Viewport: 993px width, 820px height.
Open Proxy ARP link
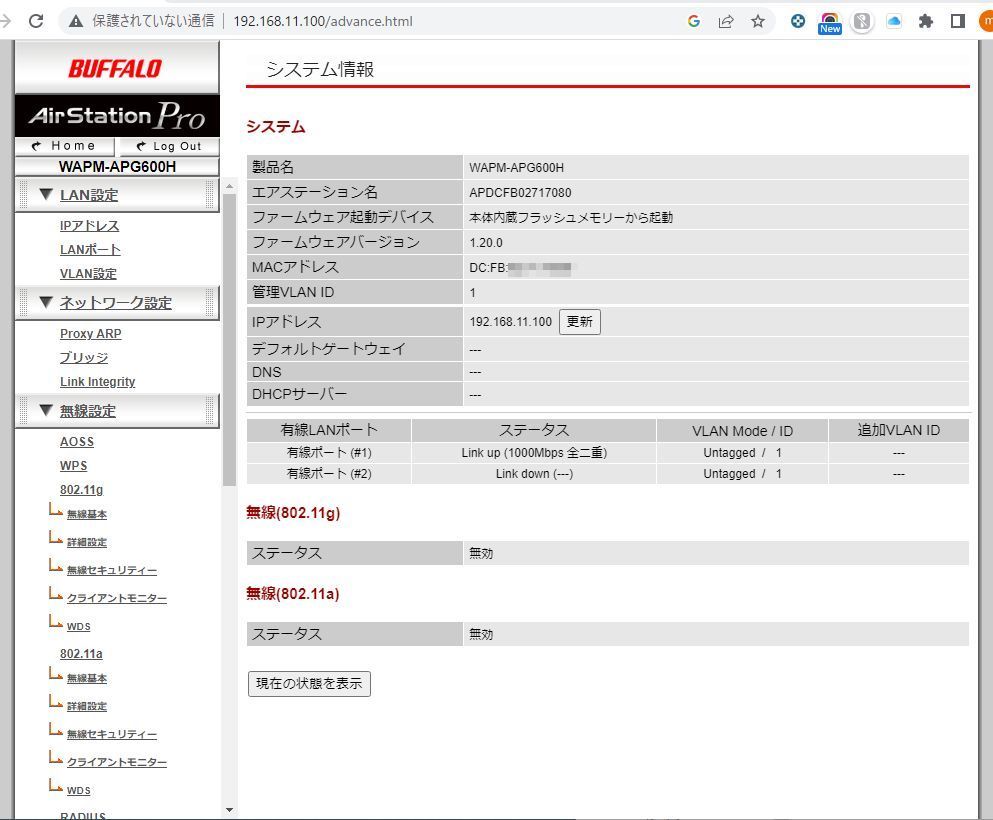tap(91, 333)
